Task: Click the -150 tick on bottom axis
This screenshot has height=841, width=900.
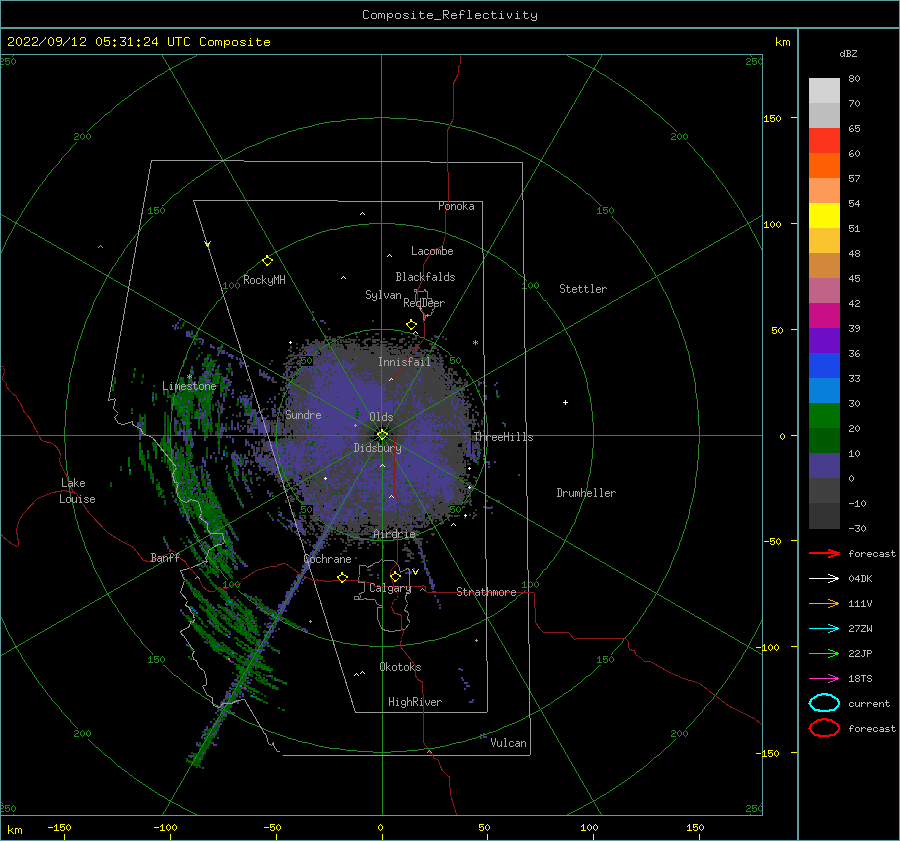Action: (x=59, y=827)
